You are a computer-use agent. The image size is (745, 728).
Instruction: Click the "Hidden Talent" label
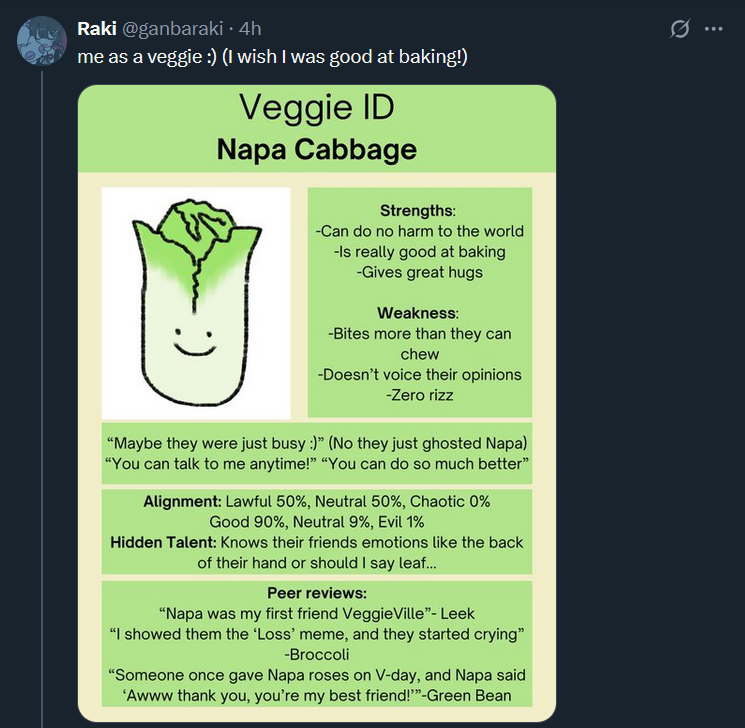163,542
